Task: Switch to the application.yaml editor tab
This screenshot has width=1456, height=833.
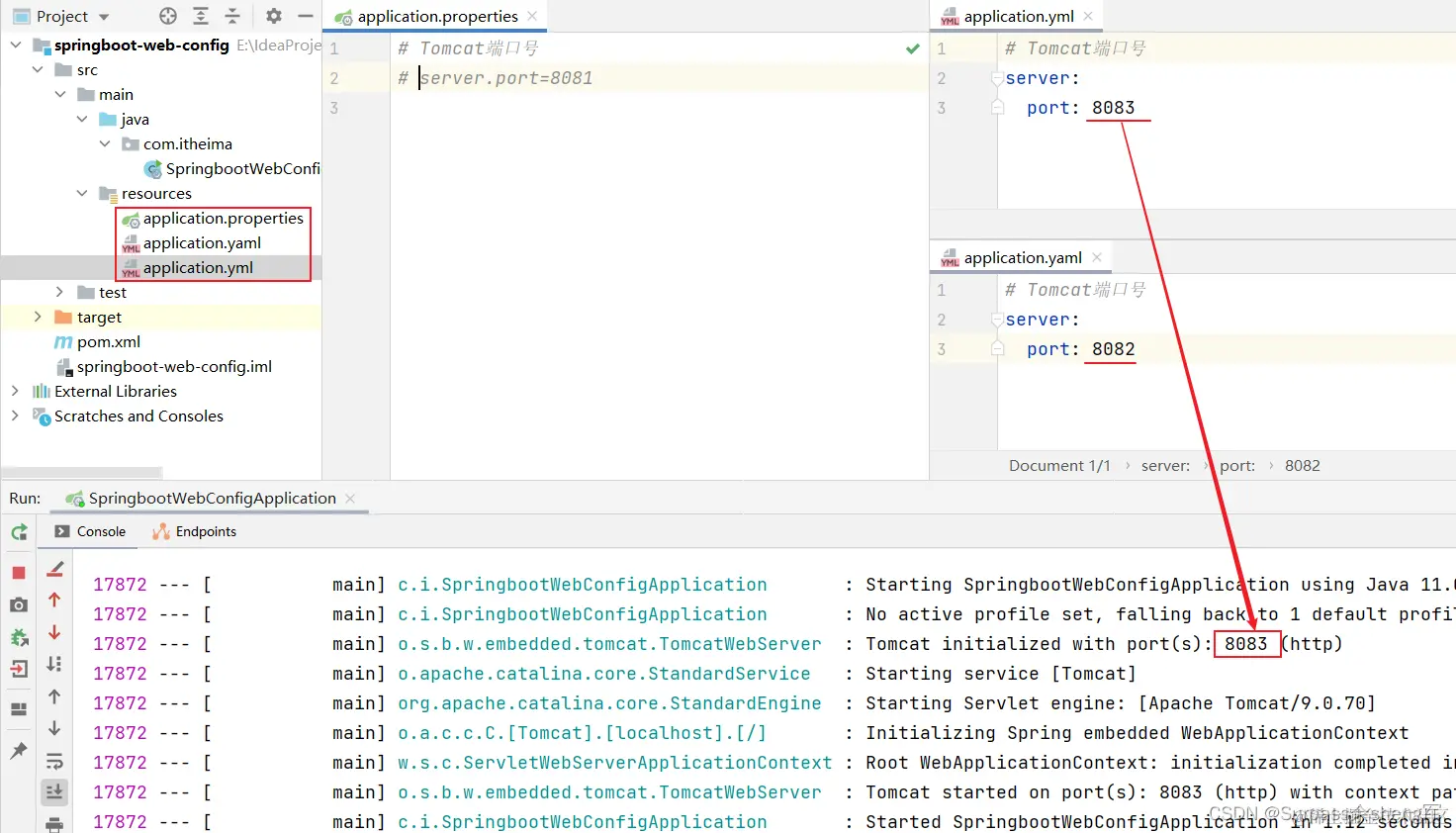Action: point(1022,257)
